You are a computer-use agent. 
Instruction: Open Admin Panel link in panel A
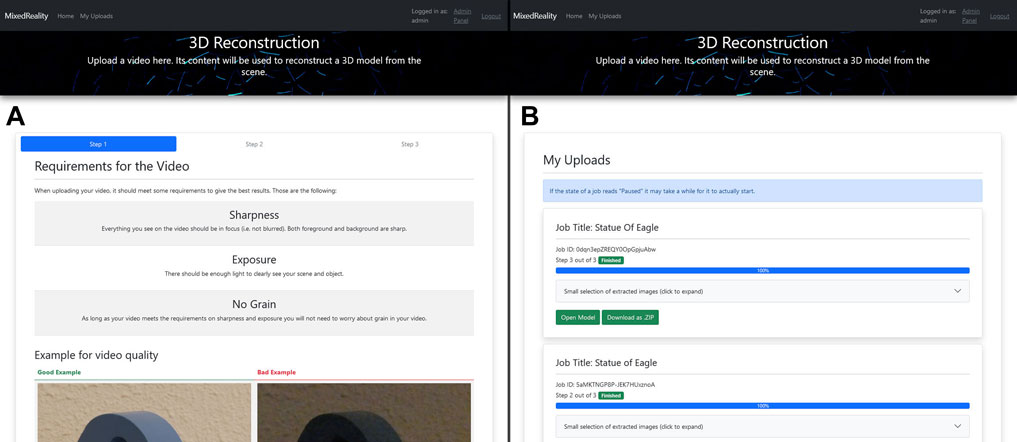pyautogui.click(x=462, y=16)
